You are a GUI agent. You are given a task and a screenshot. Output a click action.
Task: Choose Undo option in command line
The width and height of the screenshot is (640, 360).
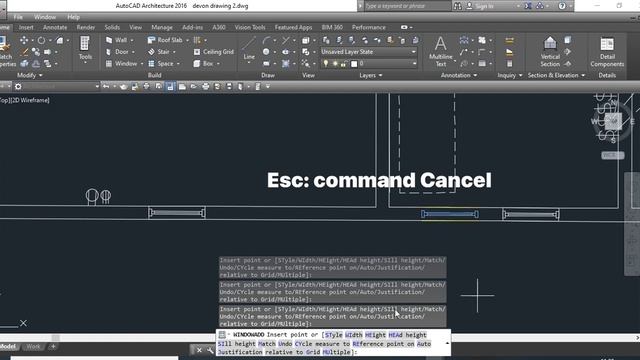285,344
